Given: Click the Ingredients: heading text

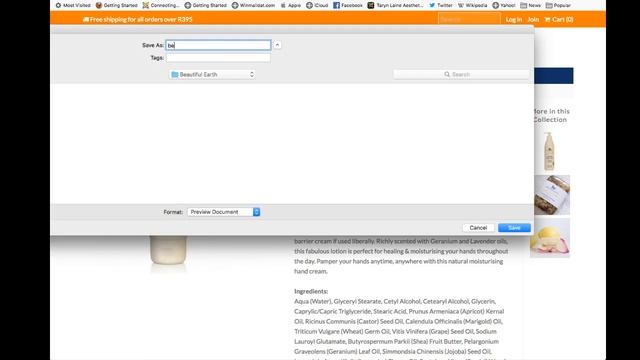Looking at the screenshot, I should pyautogui.click(x=311, y=291).
